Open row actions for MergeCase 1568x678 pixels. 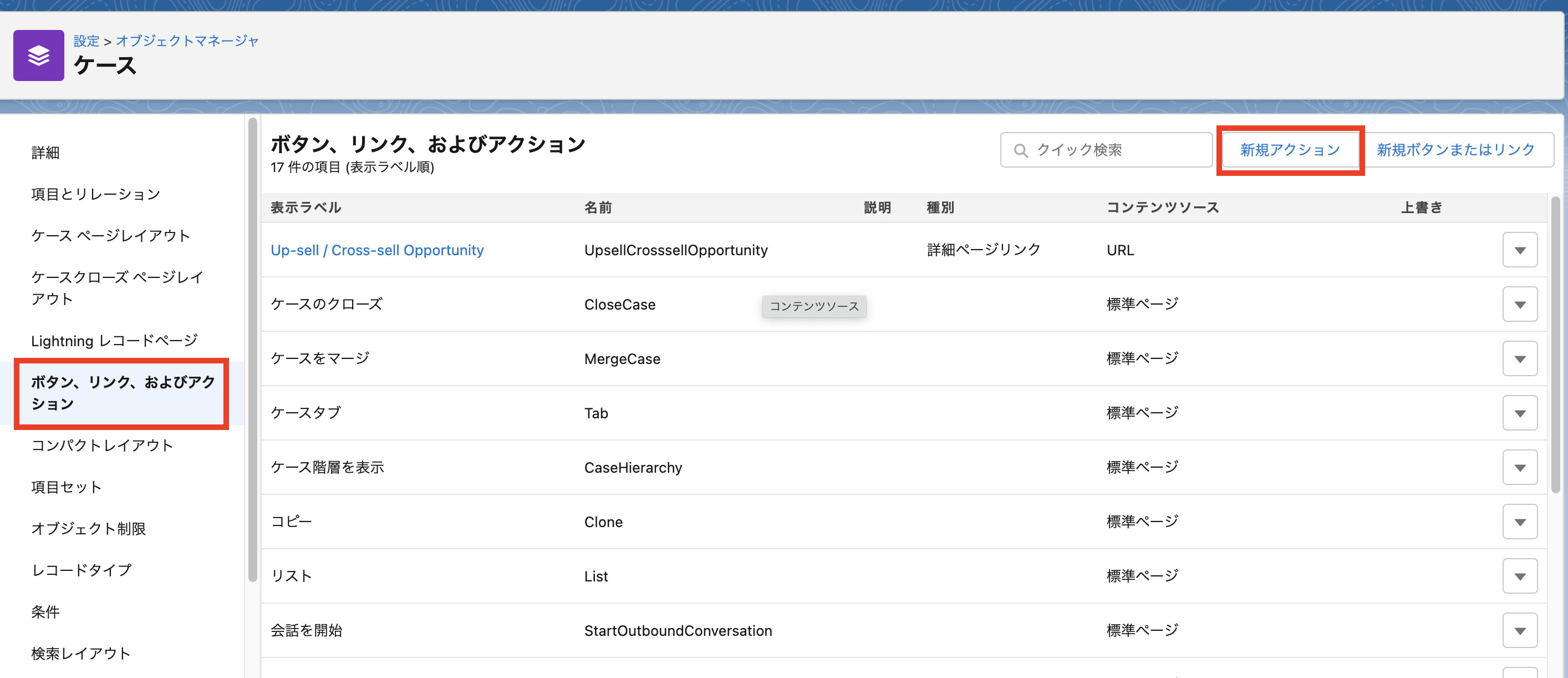pyautogui.click(x=1520, y=358)
